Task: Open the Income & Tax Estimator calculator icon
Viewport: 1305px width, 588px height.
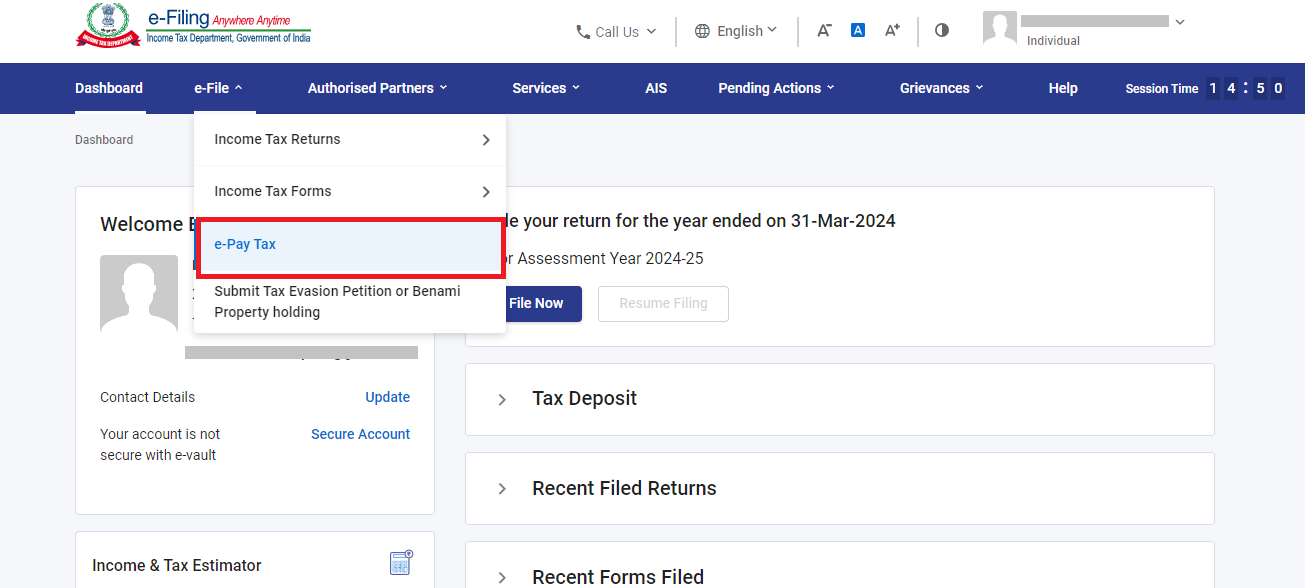Action: pyautogui.click(x=399, y=563)
